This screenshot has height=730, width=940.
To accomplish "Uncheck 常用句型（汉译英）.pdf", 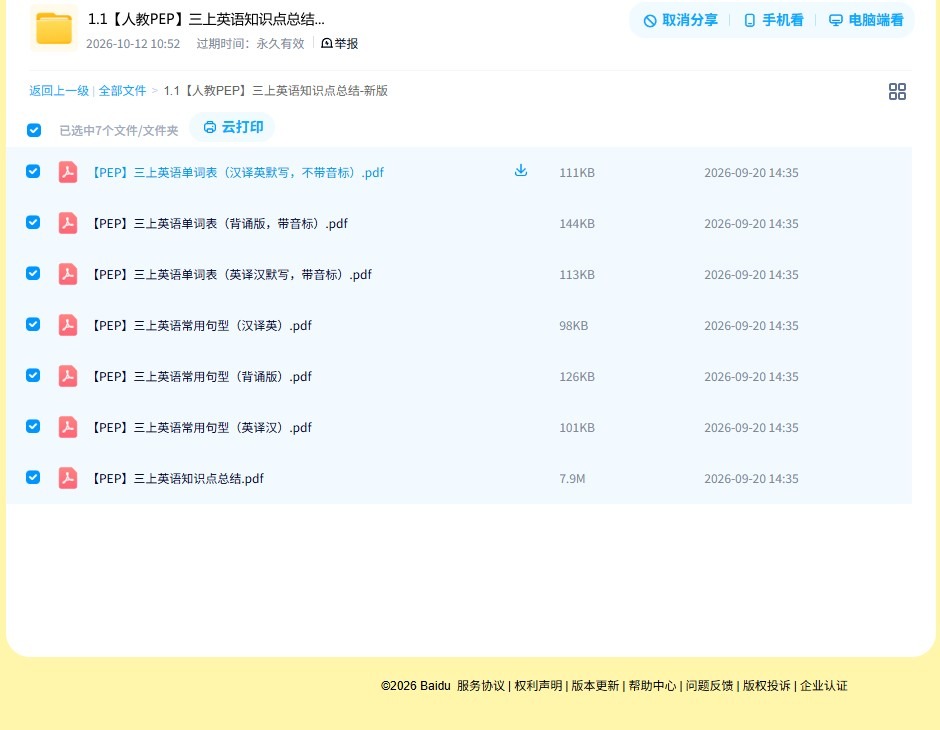I will tap(33, 324).
